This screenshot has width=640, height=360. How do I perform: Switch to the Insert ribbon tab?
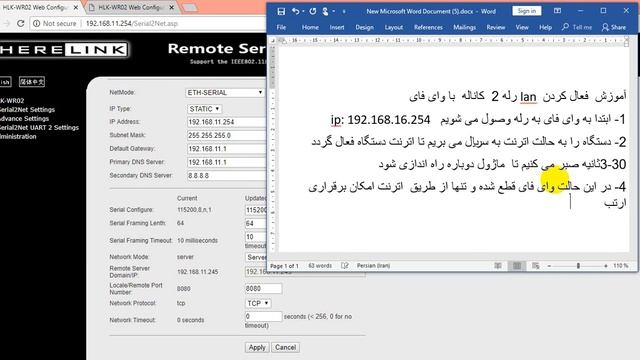point(337,27)
